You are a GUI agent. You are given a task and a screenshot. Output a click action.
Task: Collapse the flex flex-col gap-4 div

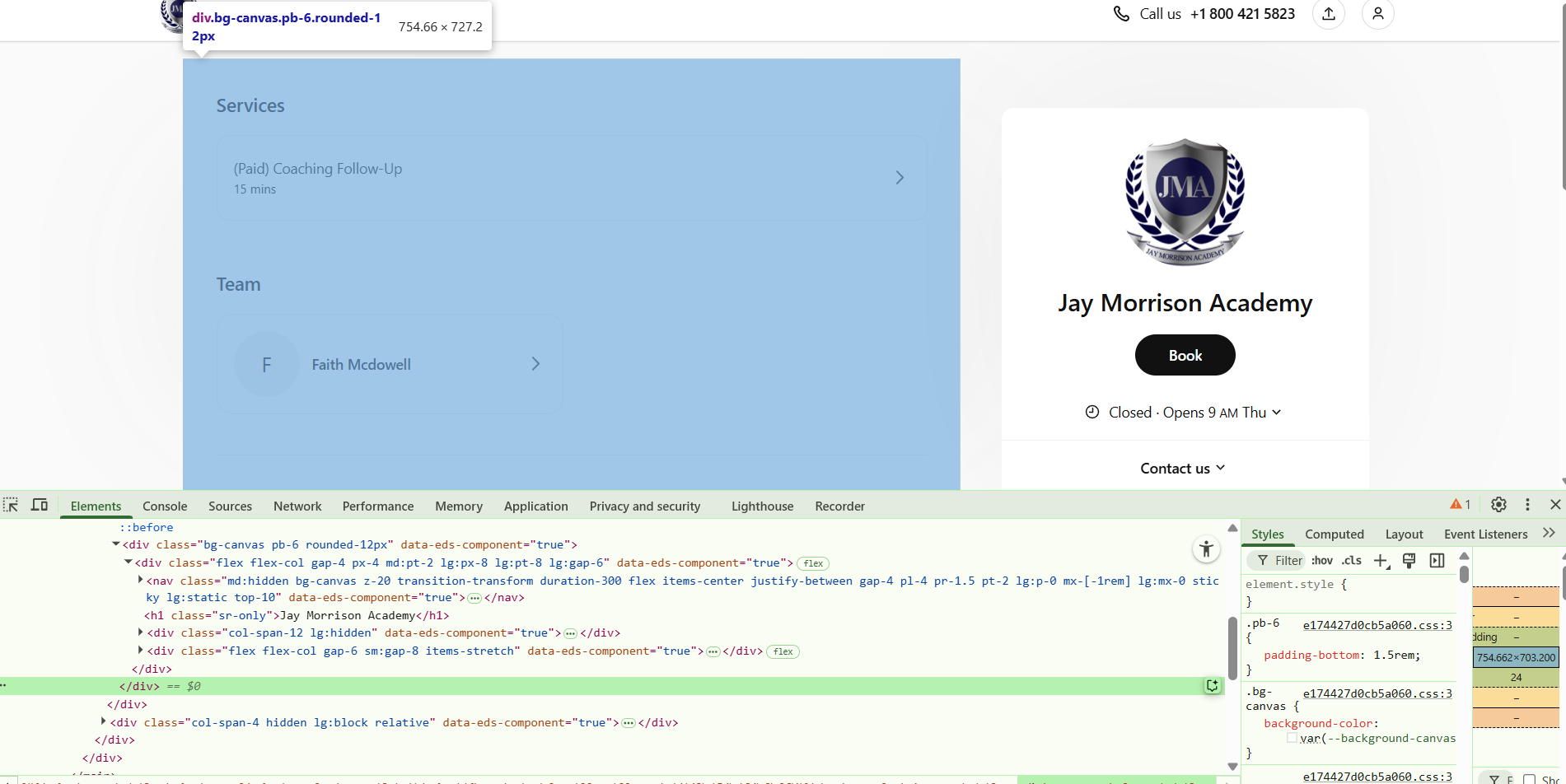coord(128,562)
